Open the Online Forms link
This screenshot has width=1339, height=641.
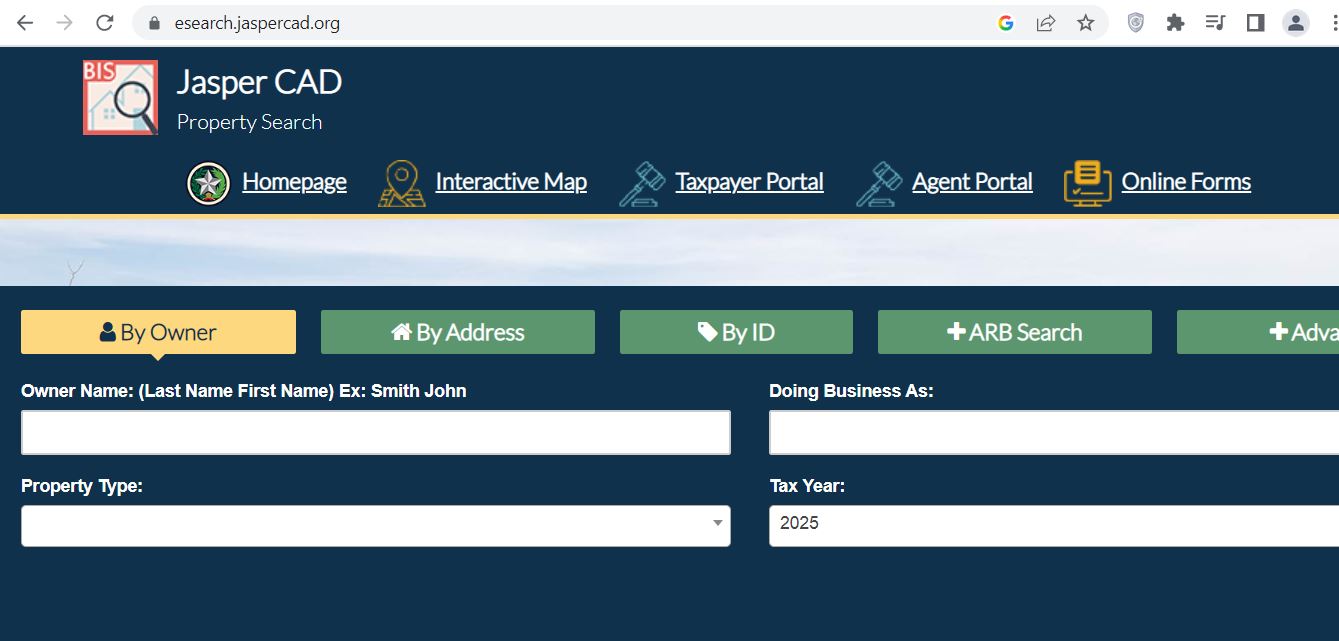click(1186, 182)
